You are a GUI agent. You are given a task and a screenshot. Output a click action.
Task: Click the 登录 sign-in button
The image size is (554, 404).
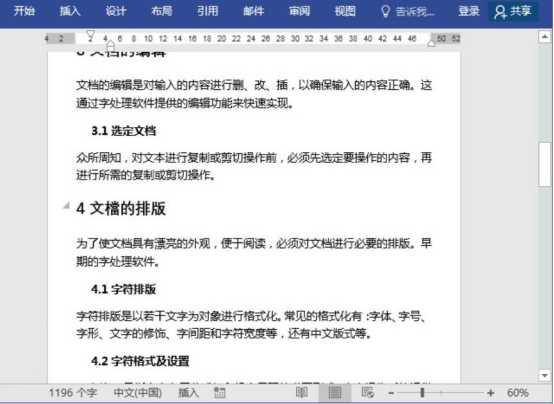pos(469,11)
